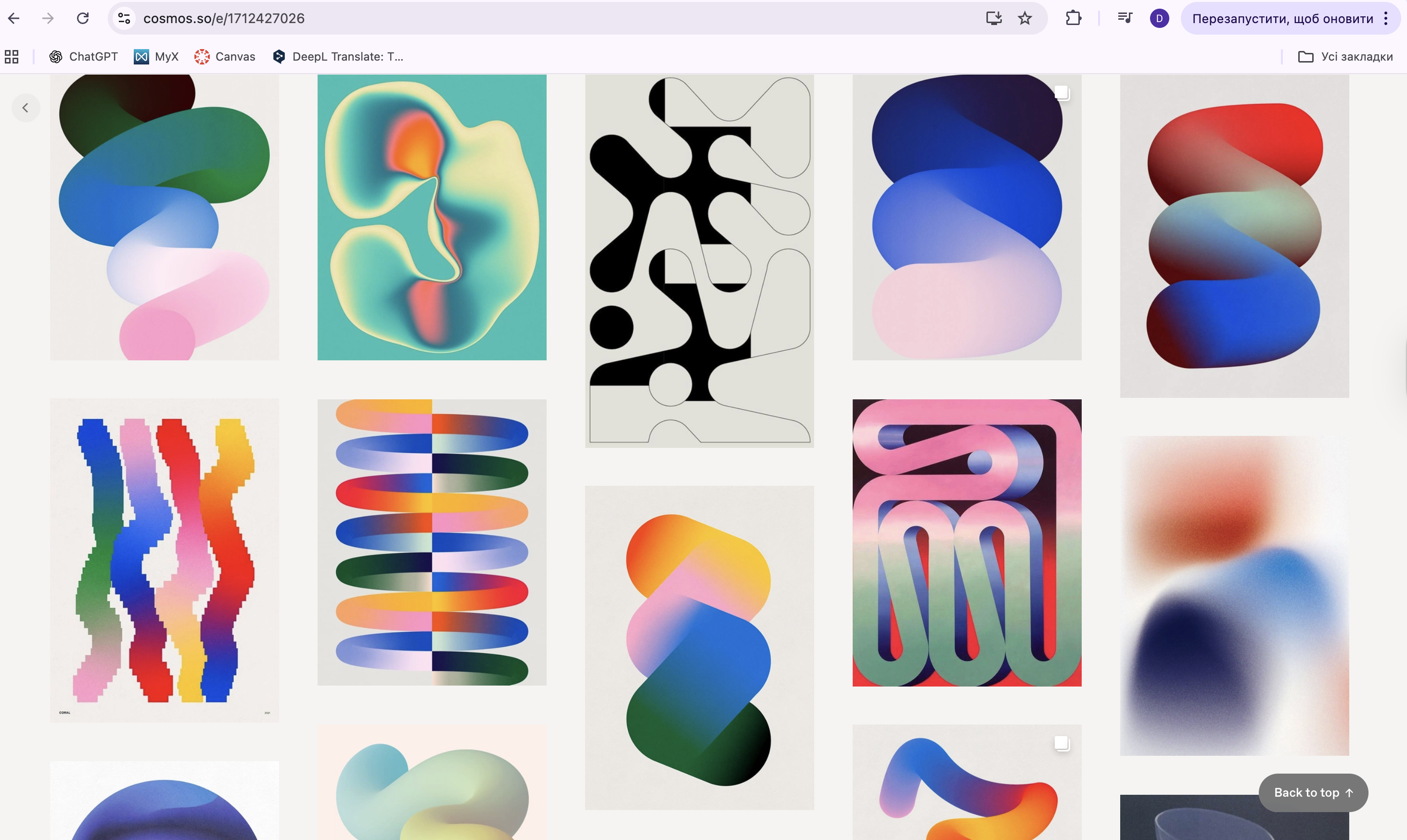Open site information icon in address bar
1407x840 pixels.
(x=124, y=19)
